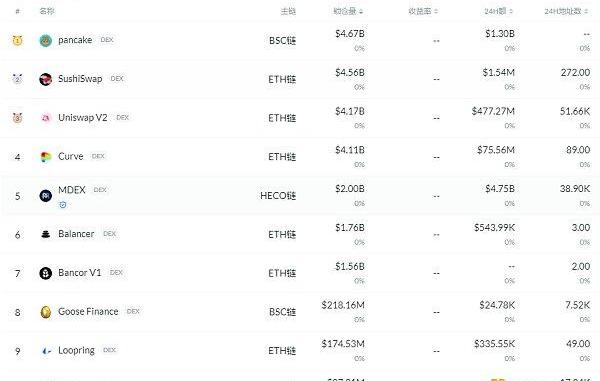Click the pancake logo icon

pos(46,40)
